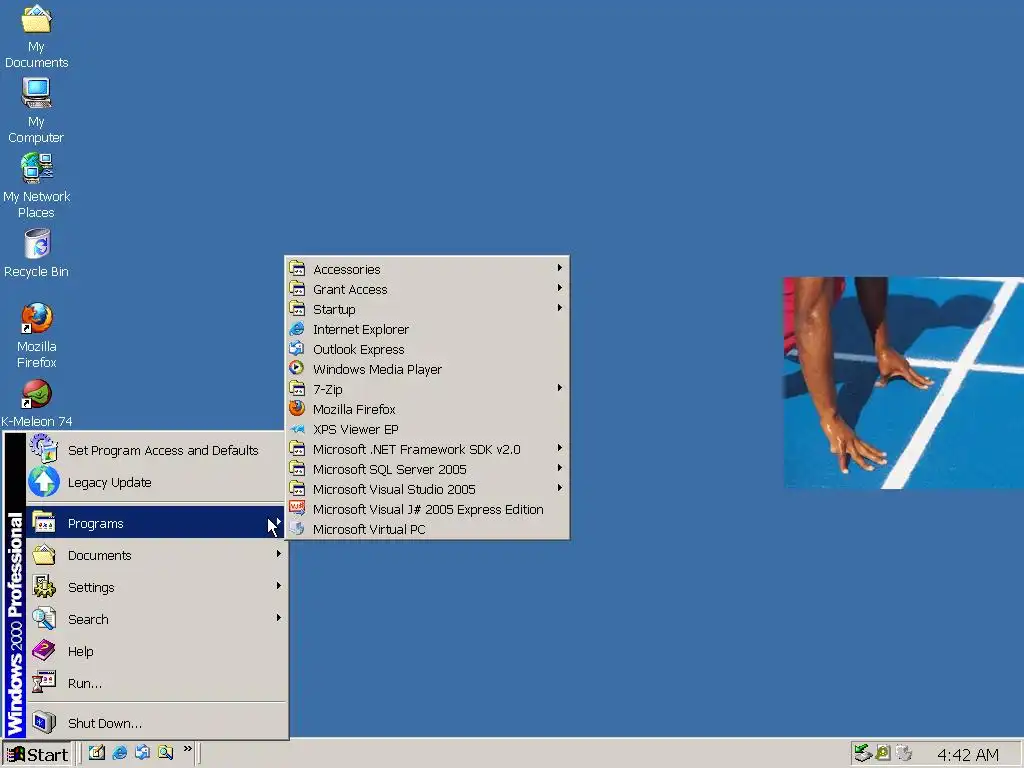
Task: Click Show Desktop in Quick Launch bar
Action: (x=97, y=753)
